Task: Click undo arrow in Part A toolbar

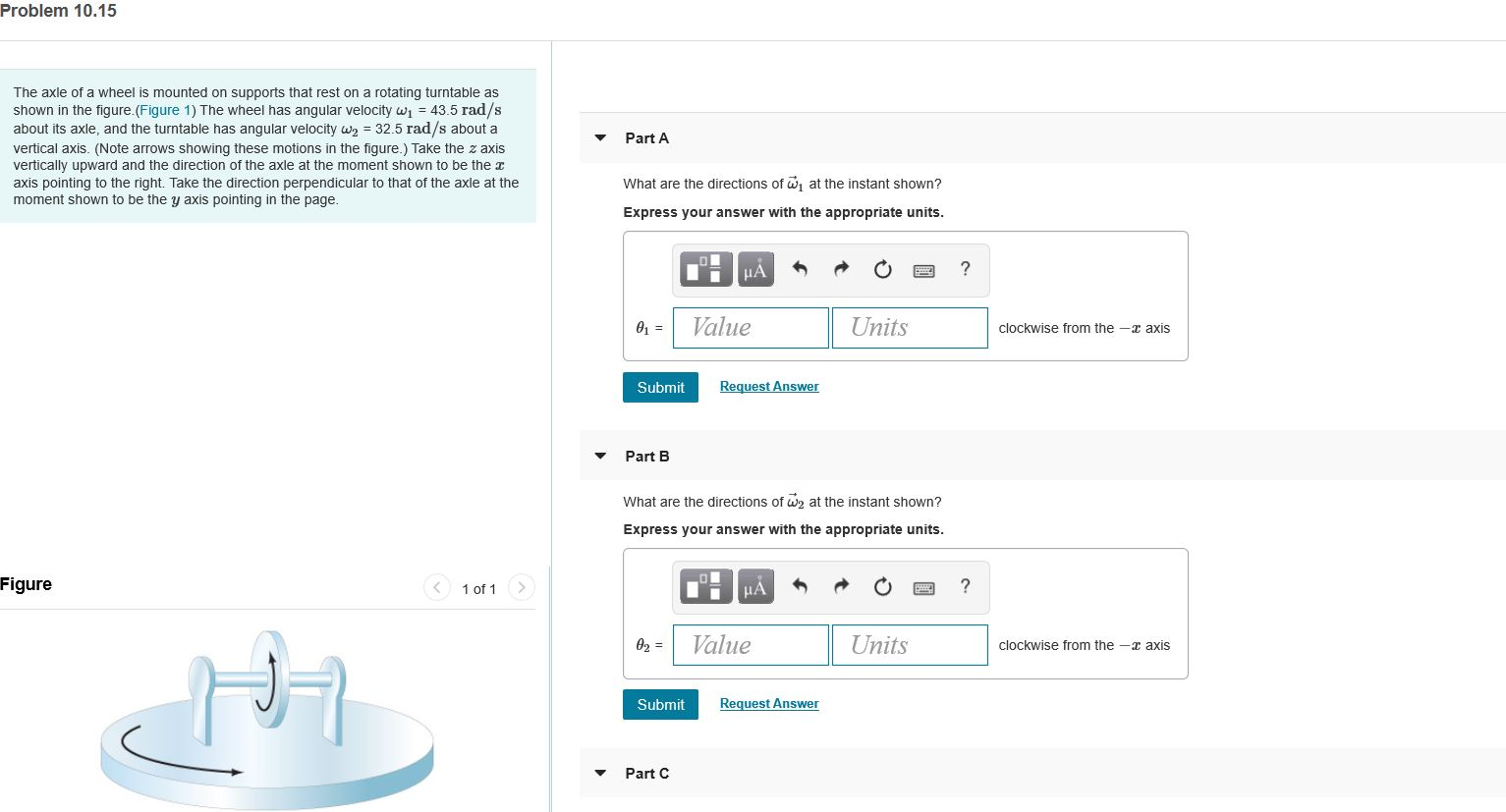Action: pos(800,269)
